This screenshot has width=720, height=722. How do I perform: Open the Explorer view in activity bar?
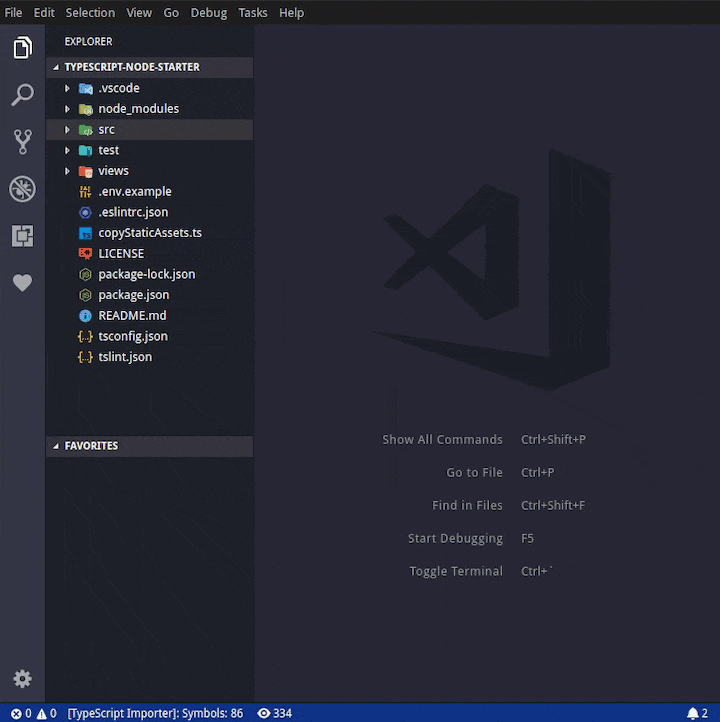point(23,47)
